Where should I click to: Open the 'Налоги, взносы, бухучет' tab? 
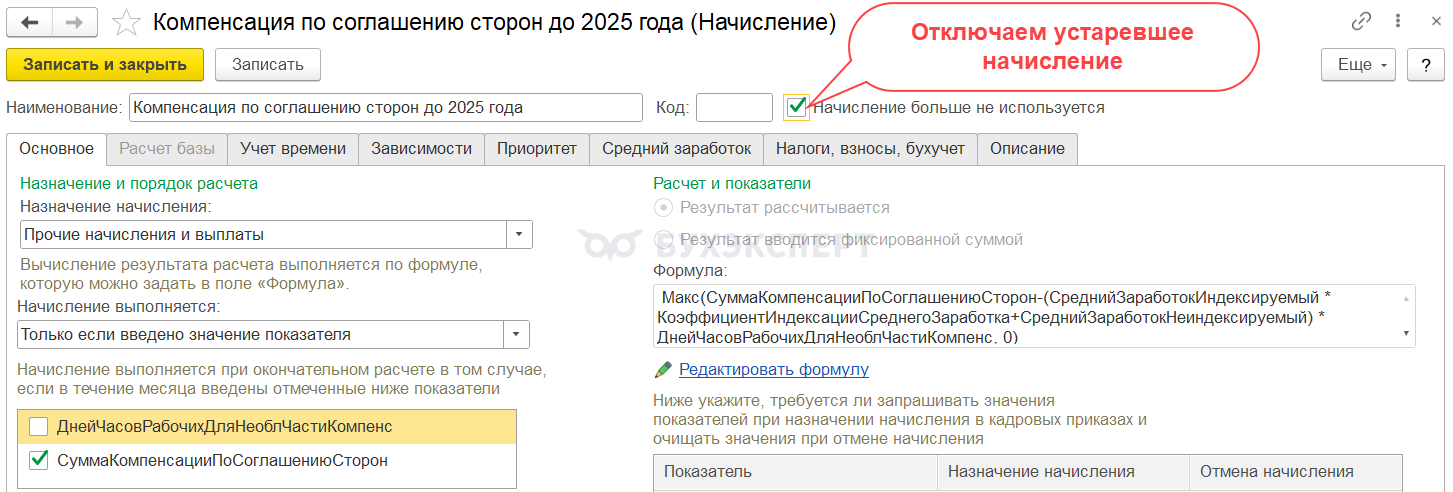coord(870,149)
